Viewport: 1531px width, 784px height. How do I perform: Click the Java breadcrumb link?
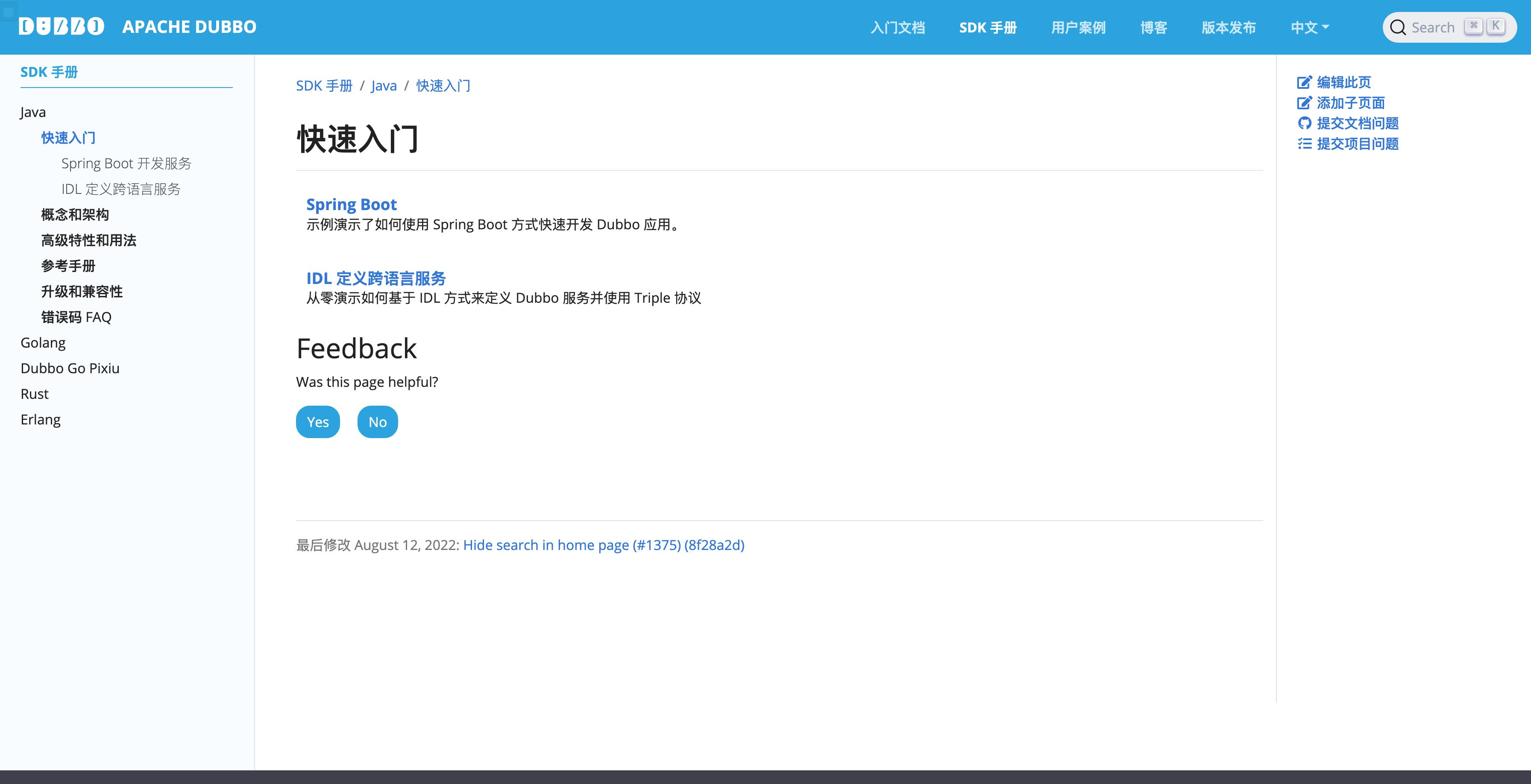[383, 86]
